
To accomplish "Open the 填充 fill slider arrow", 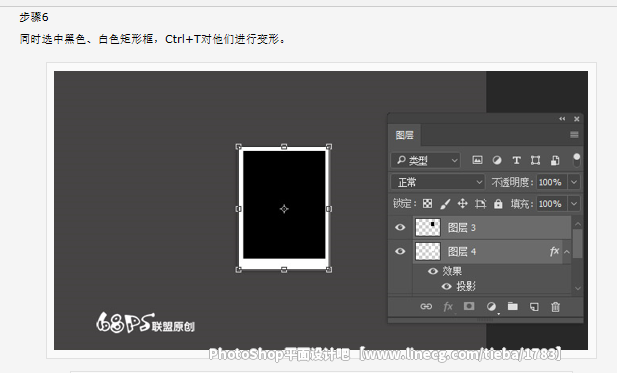I will (574, 203).
